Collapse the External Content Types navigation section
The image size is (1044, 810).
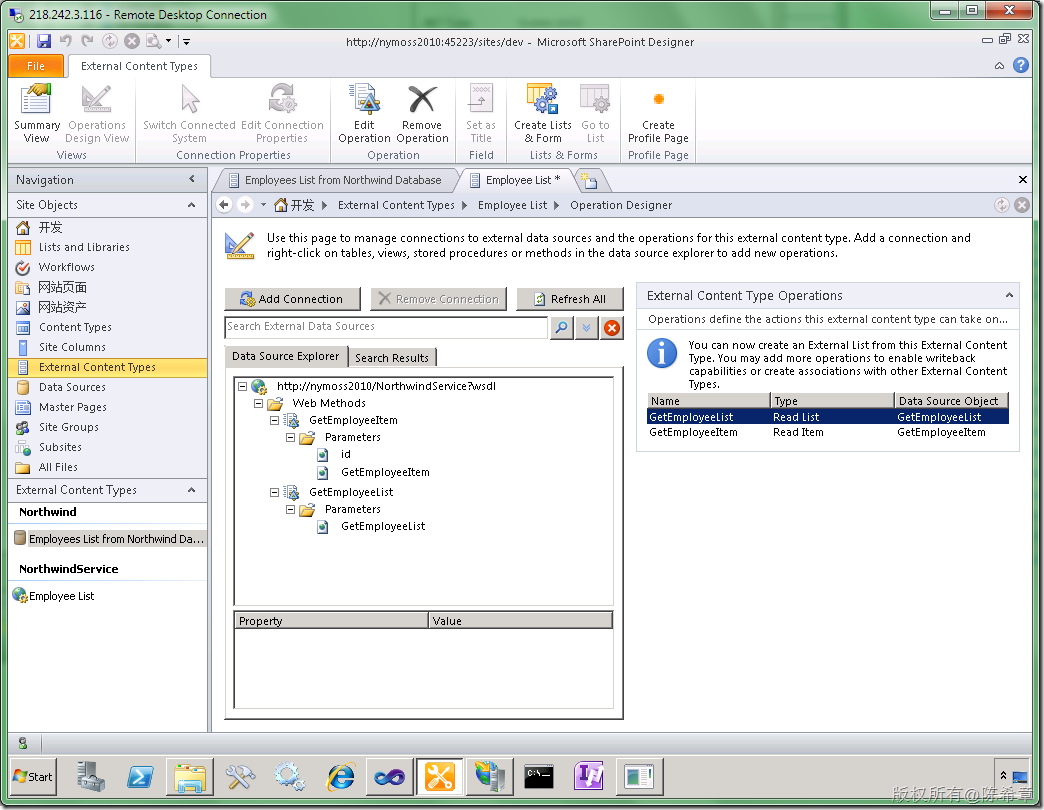click(x=192, y=490)
